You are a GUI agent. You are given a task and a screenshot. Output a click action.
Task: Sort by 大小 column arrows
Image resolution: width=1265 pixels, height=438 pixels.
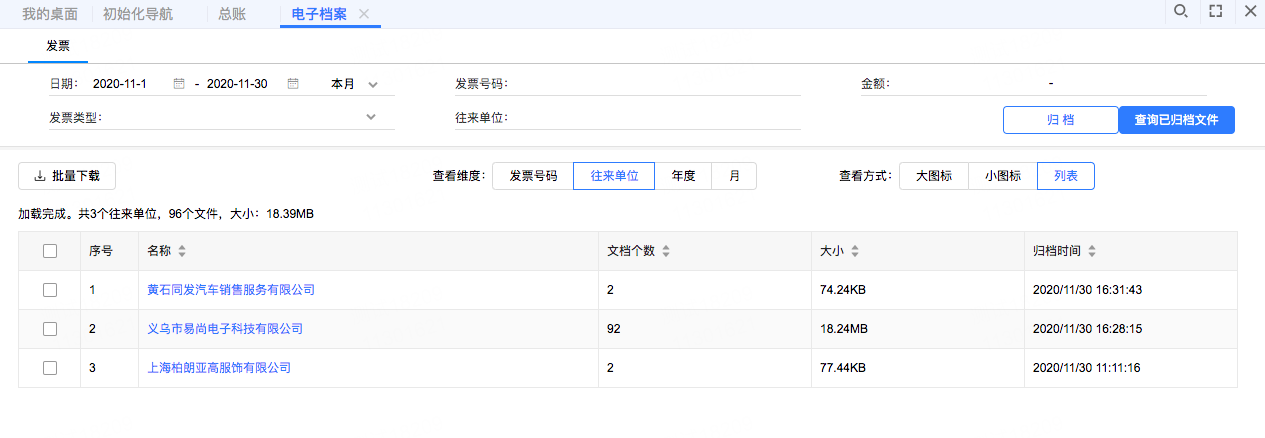coord(855,251)
